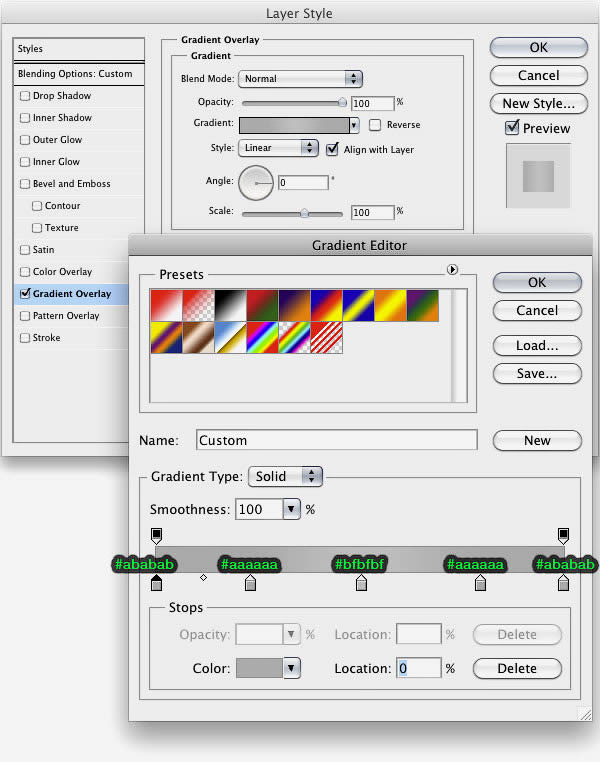Enable the Bevel and Emboss checkbox

(25, 184)
